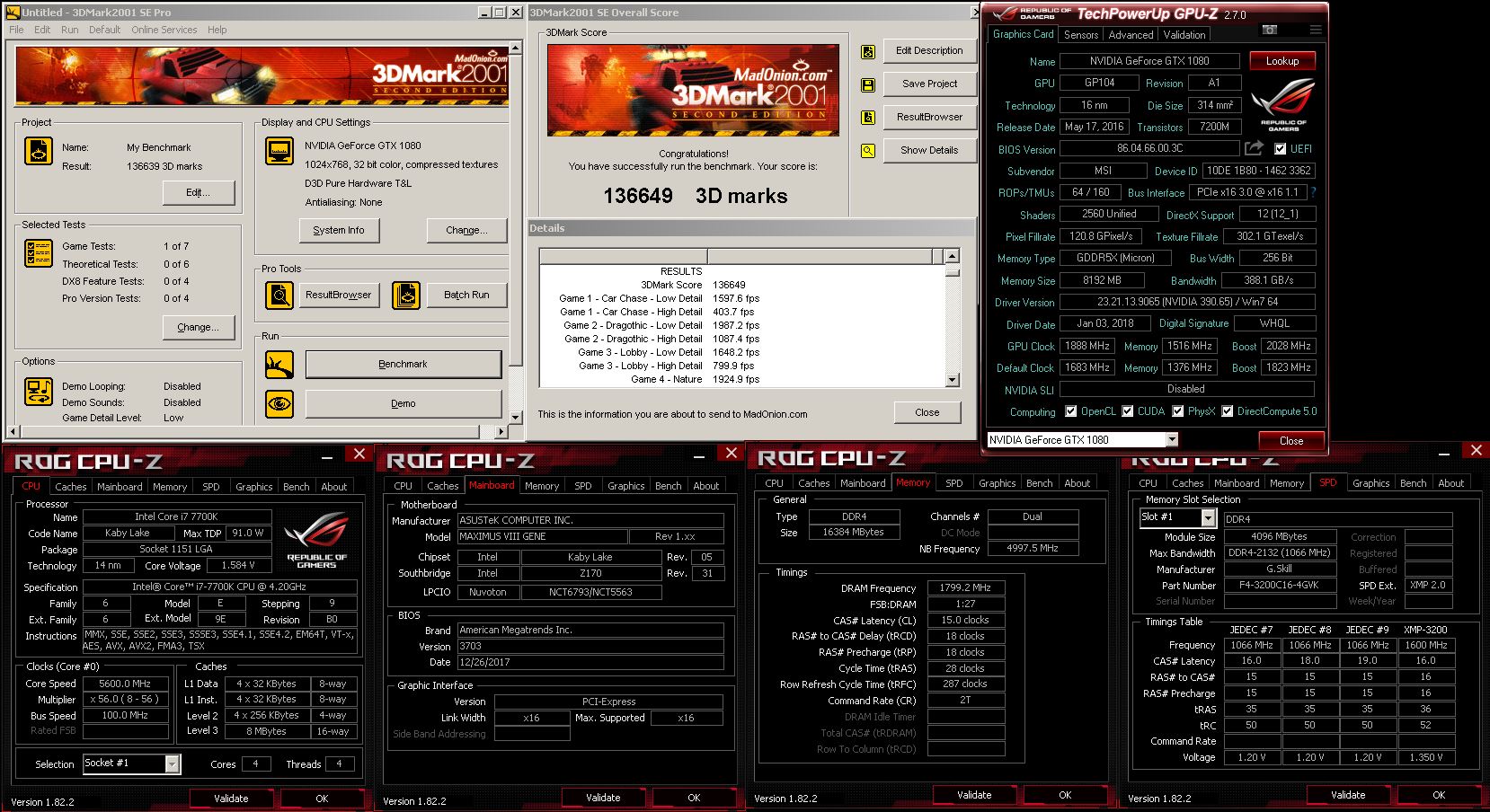1490x812 pixels.
Task: Click Change button in Selected Tests
Action: coord(198,327)
